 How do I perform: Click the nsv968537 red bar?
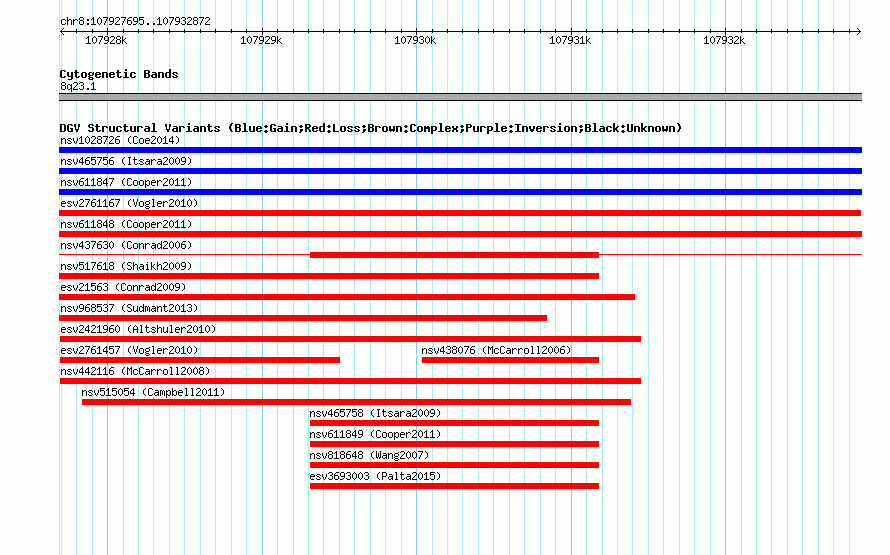click(303, 318)
